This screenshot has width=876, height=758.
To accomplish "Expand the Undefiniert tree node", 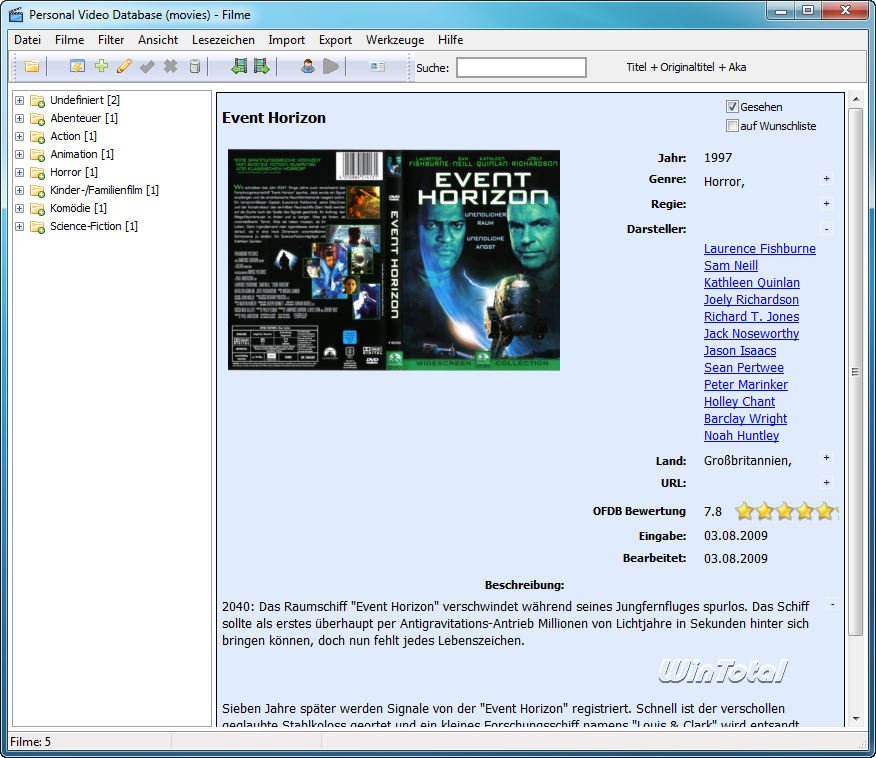I will [x=20, y=101].
